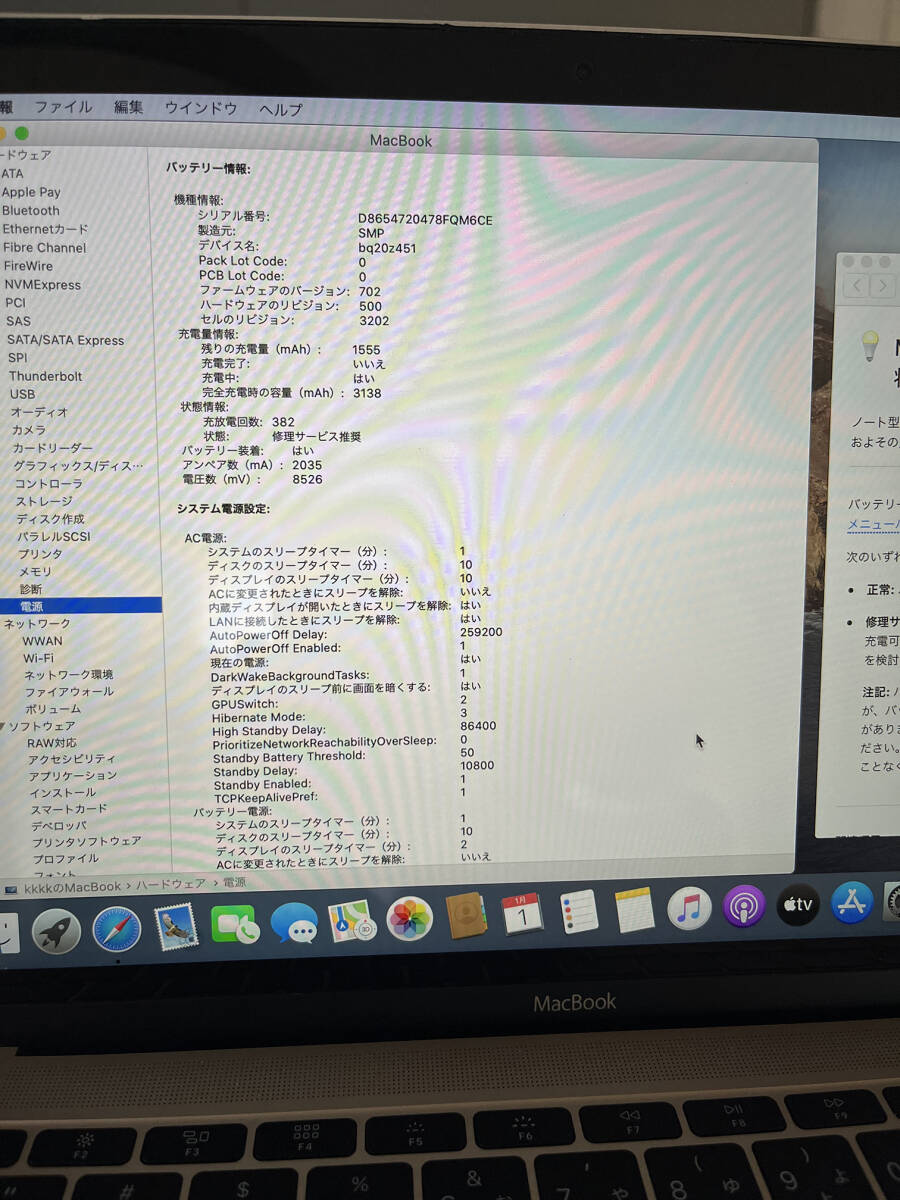The image size is (900, 1200).
Task: Launch Reminders from the Dock
Action: (578, 912)
